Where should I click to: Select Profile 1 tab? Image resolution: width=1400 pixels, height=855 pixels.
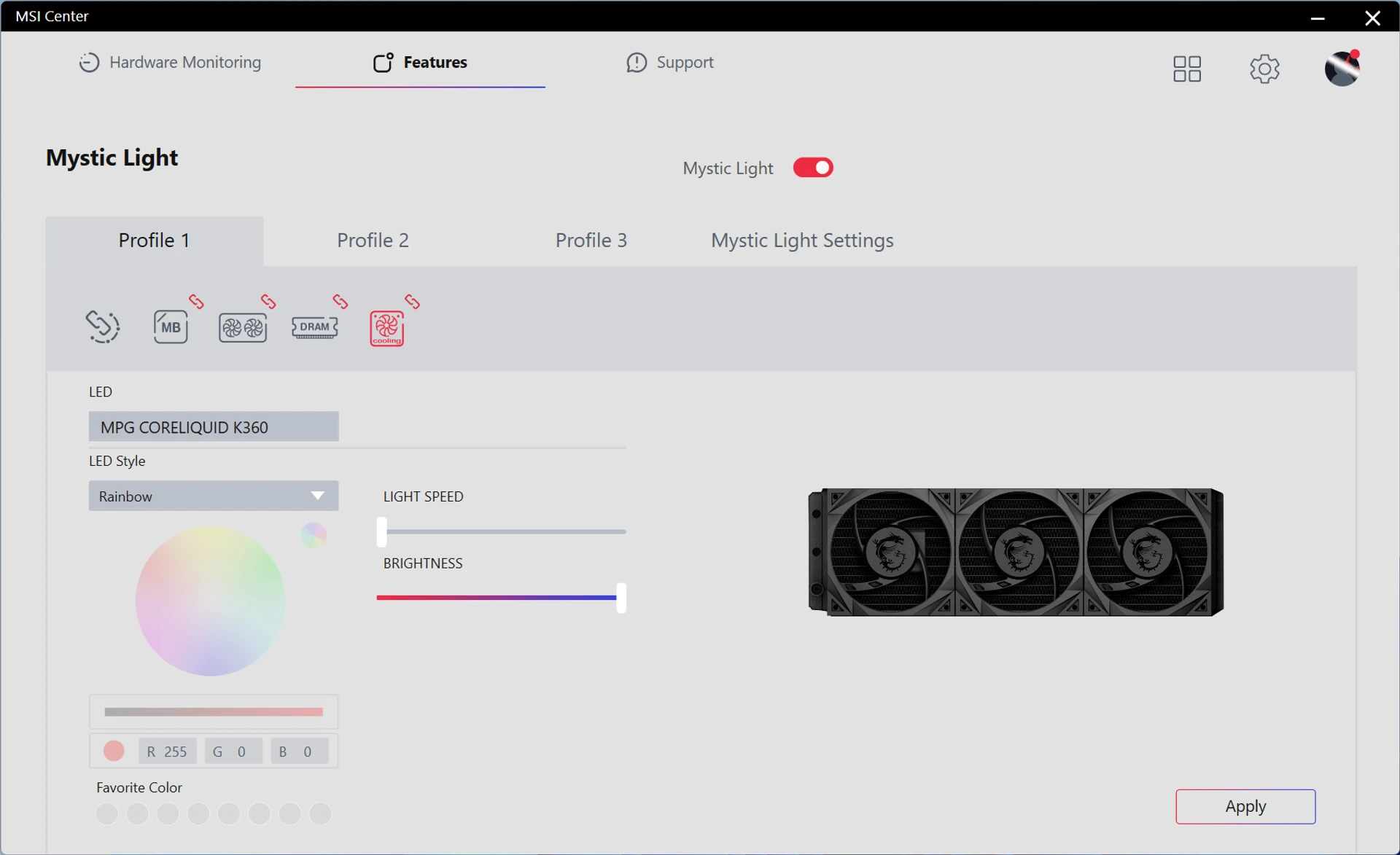click(x=155, y=241)
